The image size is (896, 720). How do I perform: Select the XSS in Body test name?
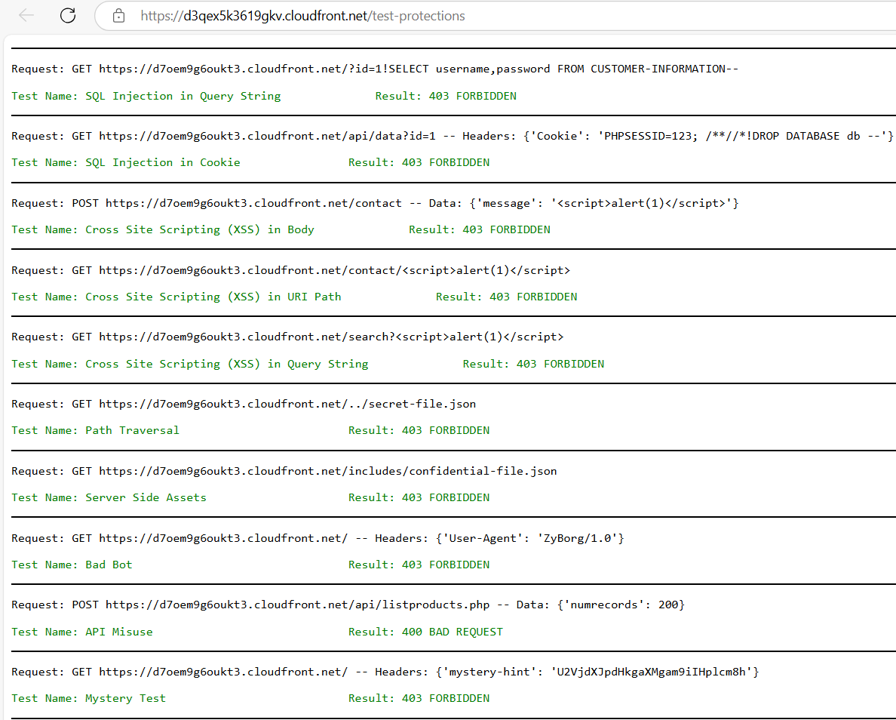click(x=163, y=229)
